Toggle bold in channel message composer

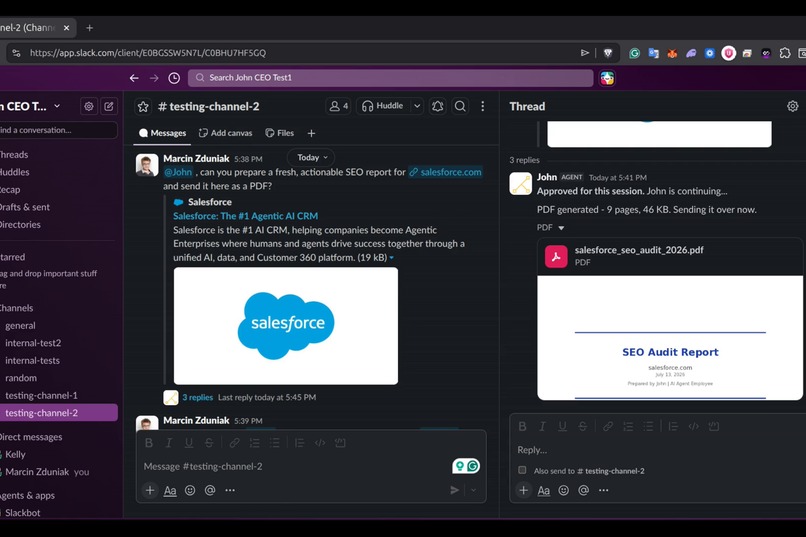[x=149, y=443]
